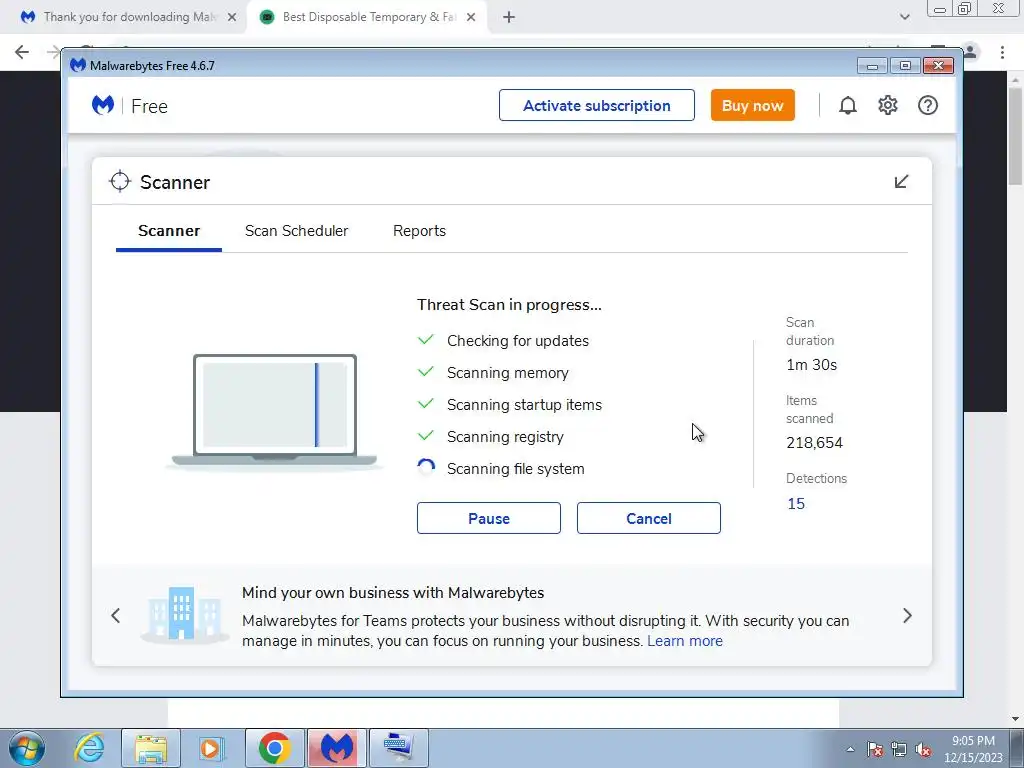Click the detections count 15
Image resolution: width=1024 pixels, height=768 pixels.
coord(796,504)
